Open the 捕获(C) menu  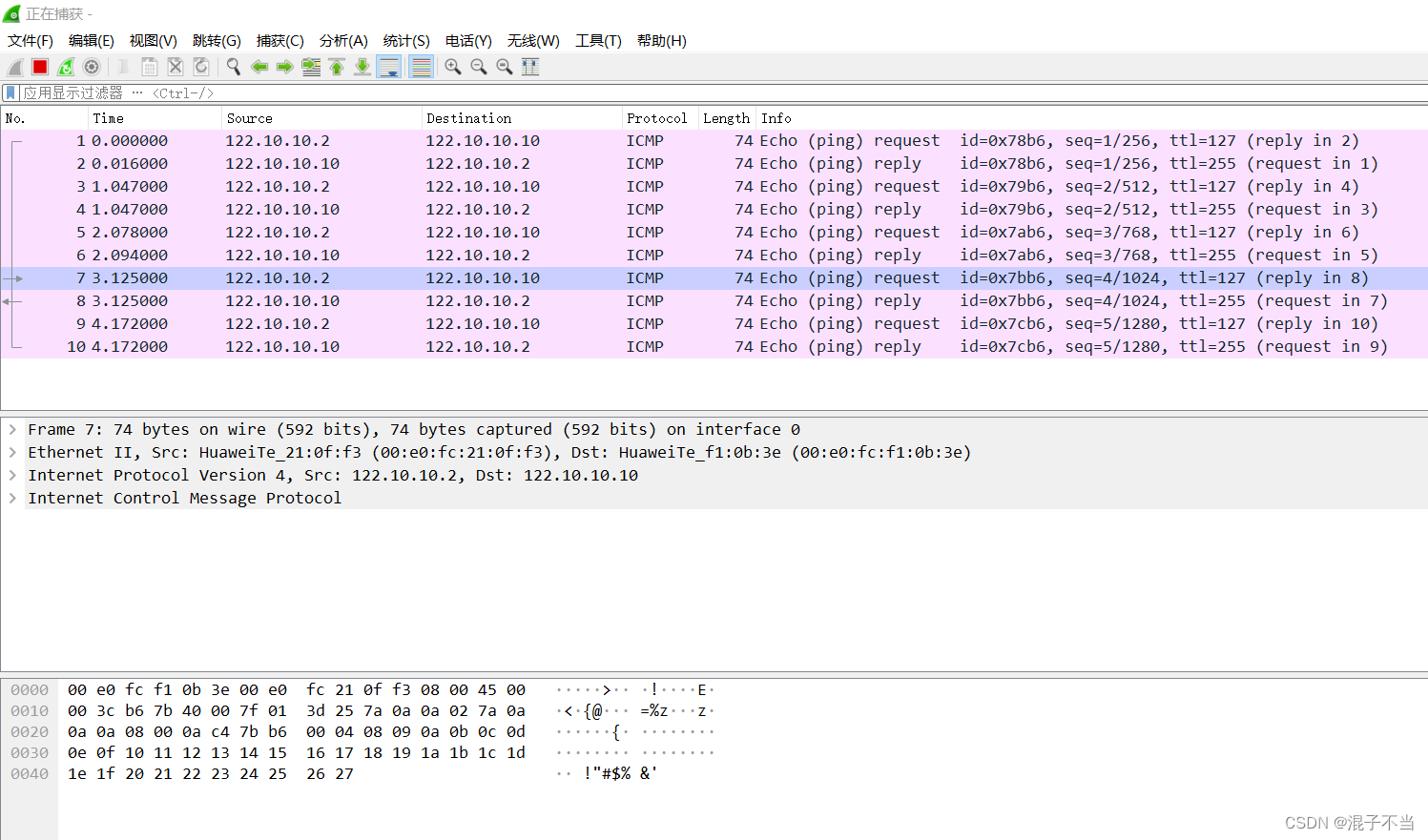pos(279,41)
